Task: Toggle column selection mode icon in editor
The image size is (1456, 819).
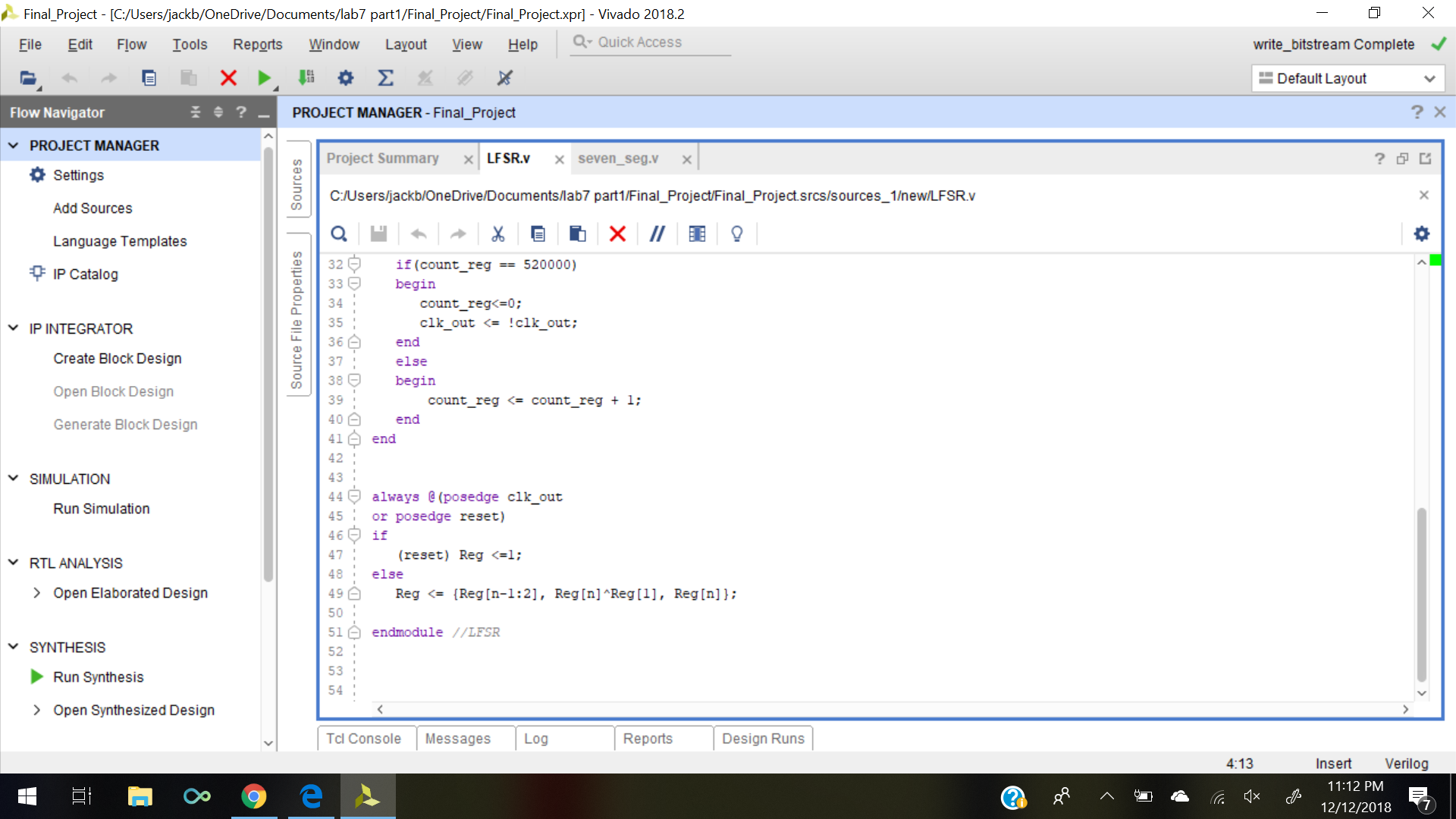Action: pyautogui.click(x=697, y=234)
